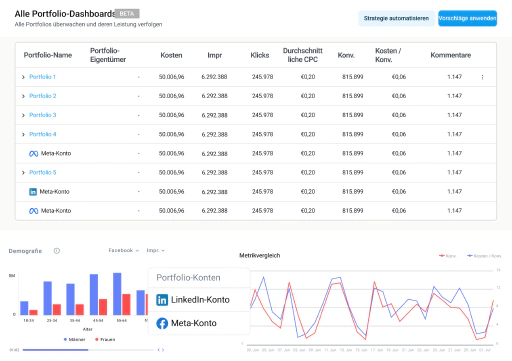Open the Portfolio 4 link
512x361 pixels.
43,134
